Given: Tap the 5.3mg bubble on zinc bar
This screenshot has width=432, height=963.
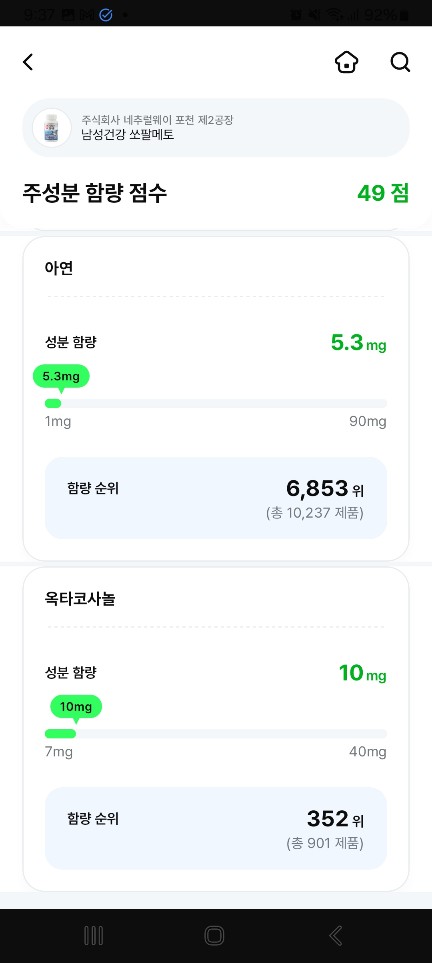Looking at the screenshot, I should coord(61,376).
